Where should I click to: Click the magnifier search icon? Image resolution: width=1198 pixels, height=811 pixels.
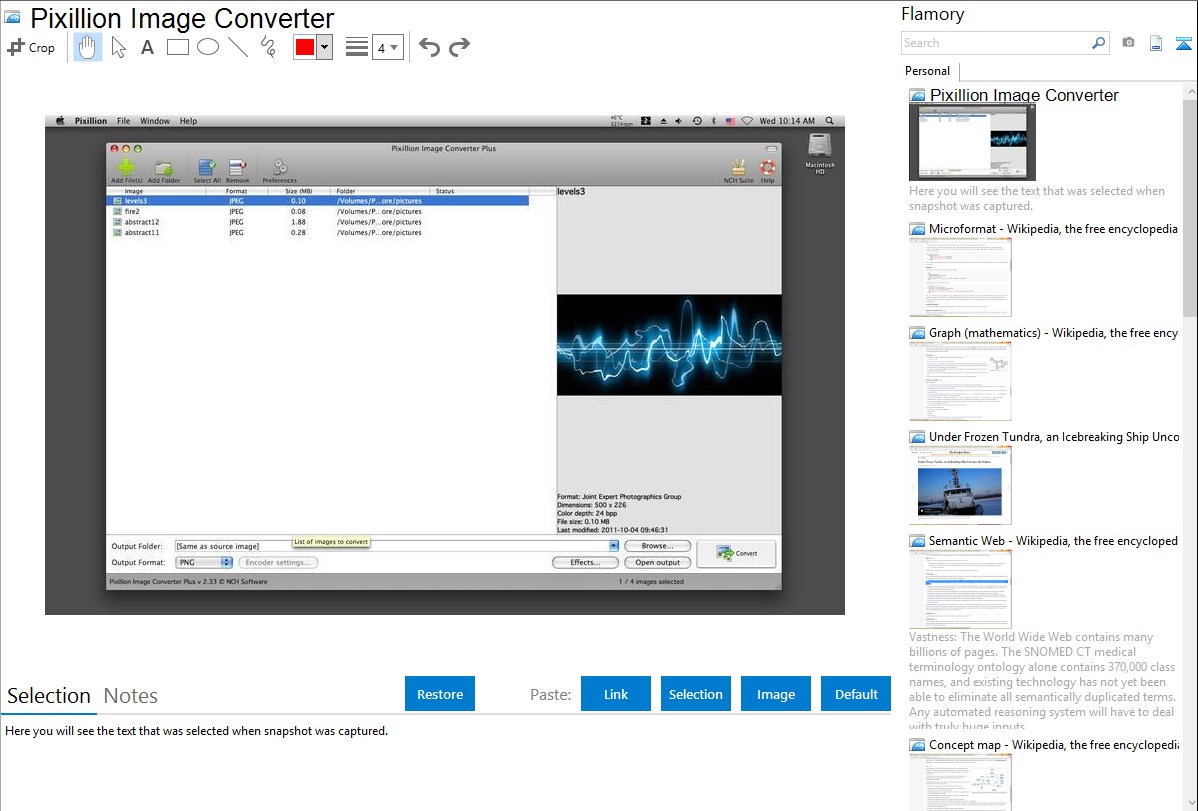click(x=1098, y=43)
